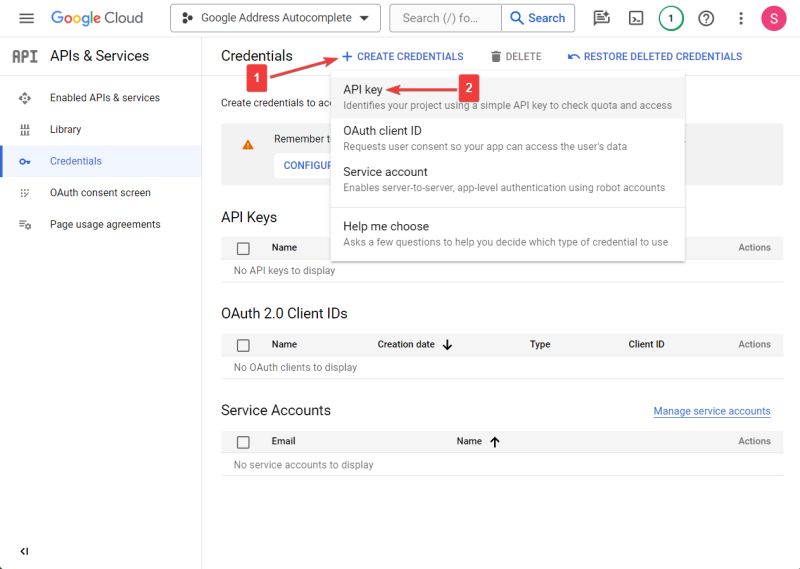Open the Google Address Autocomplete project selector
800x569 pixels.
tap(276, 18)
